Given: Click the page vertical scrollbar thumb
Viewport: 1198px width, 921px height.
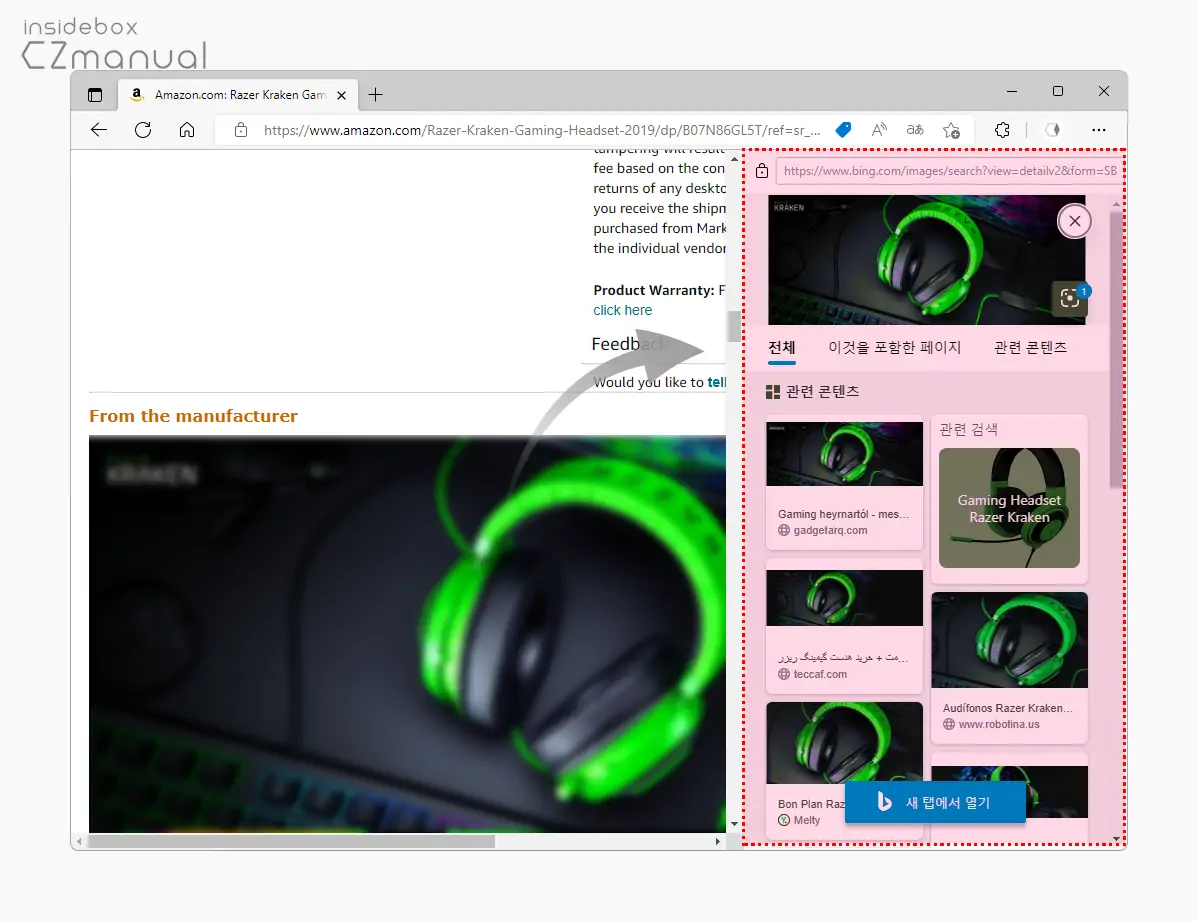Looking at the screenshot, I should pyautogui.click(x=734, y=327).
